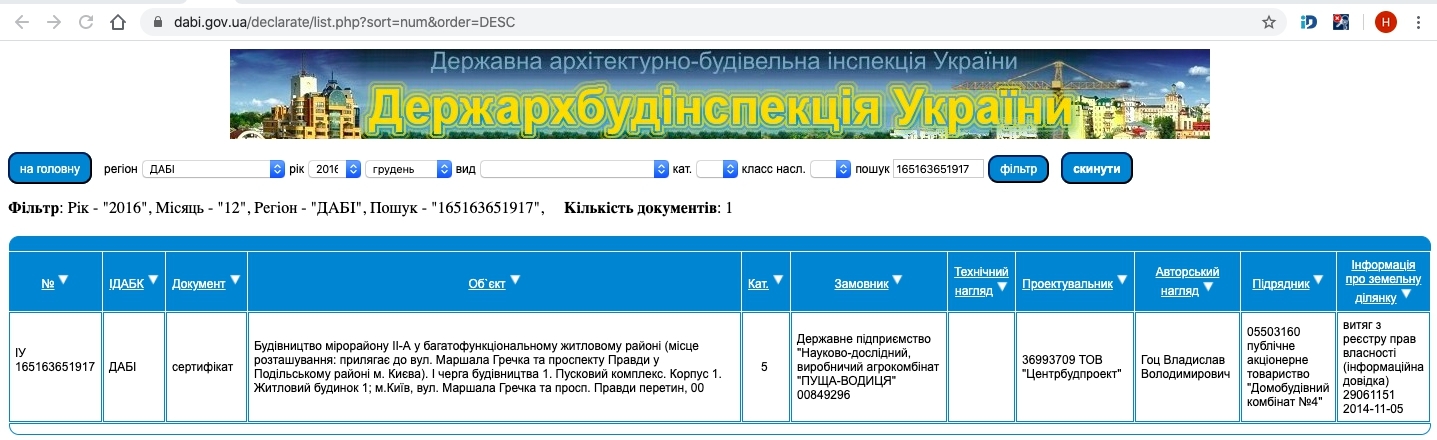Sort by Авторський нагляд header link
The height and width of the screenshot is (440, 1437).
click(x=1187, y=281)
